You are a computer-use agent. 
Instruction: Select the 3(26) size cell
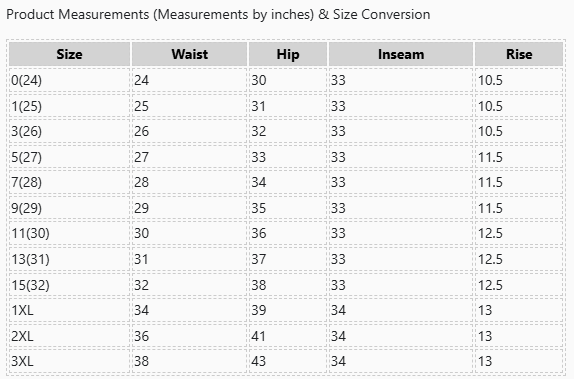pyautogui.click(x=70, y=131)
